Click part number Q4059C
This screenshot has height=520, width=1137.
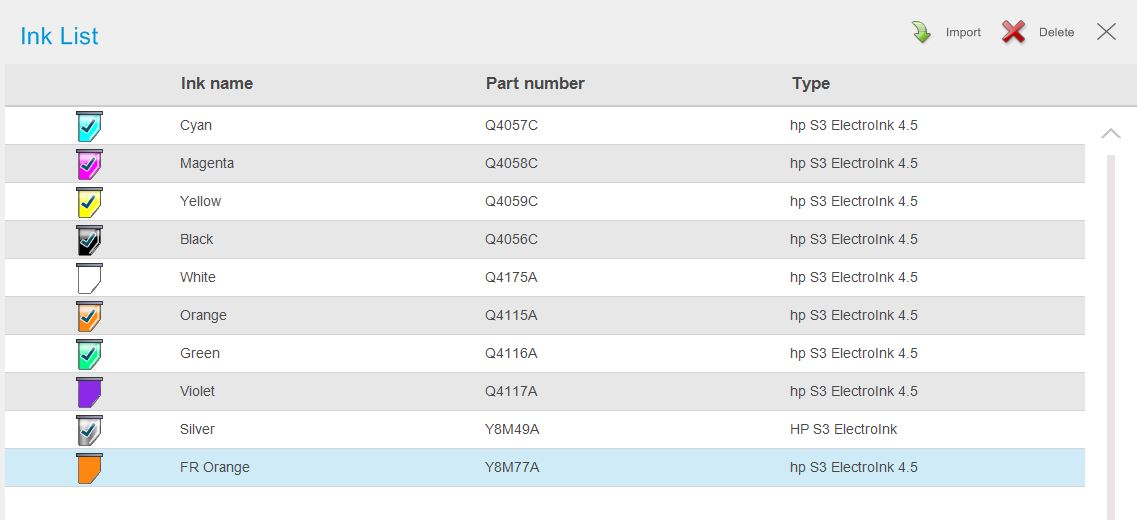(x=512, y=201)
